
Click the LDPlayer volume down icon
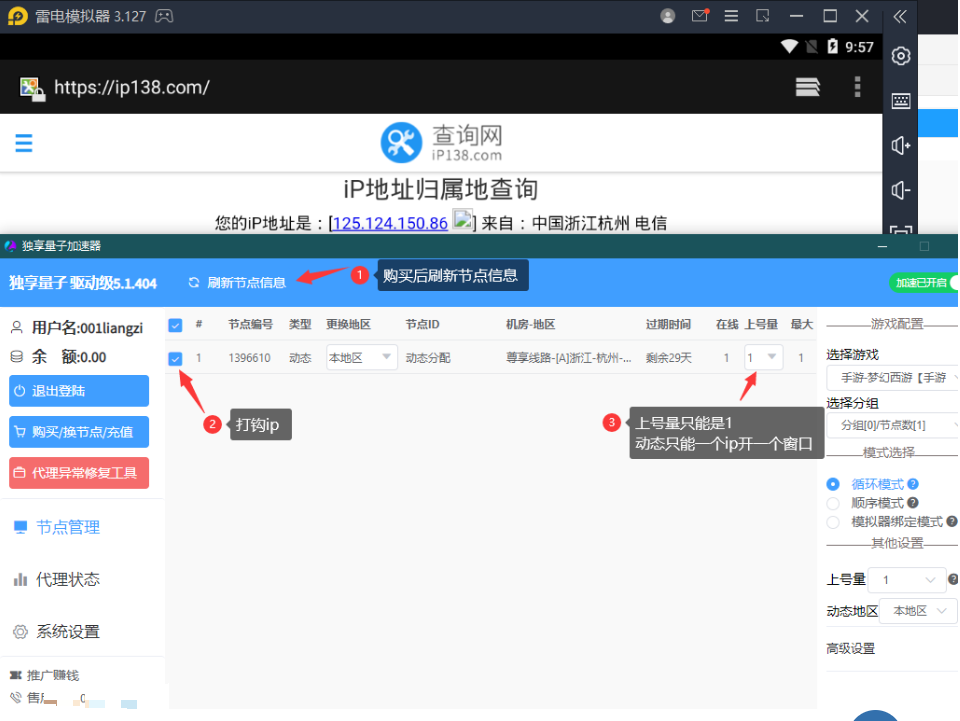901,190
